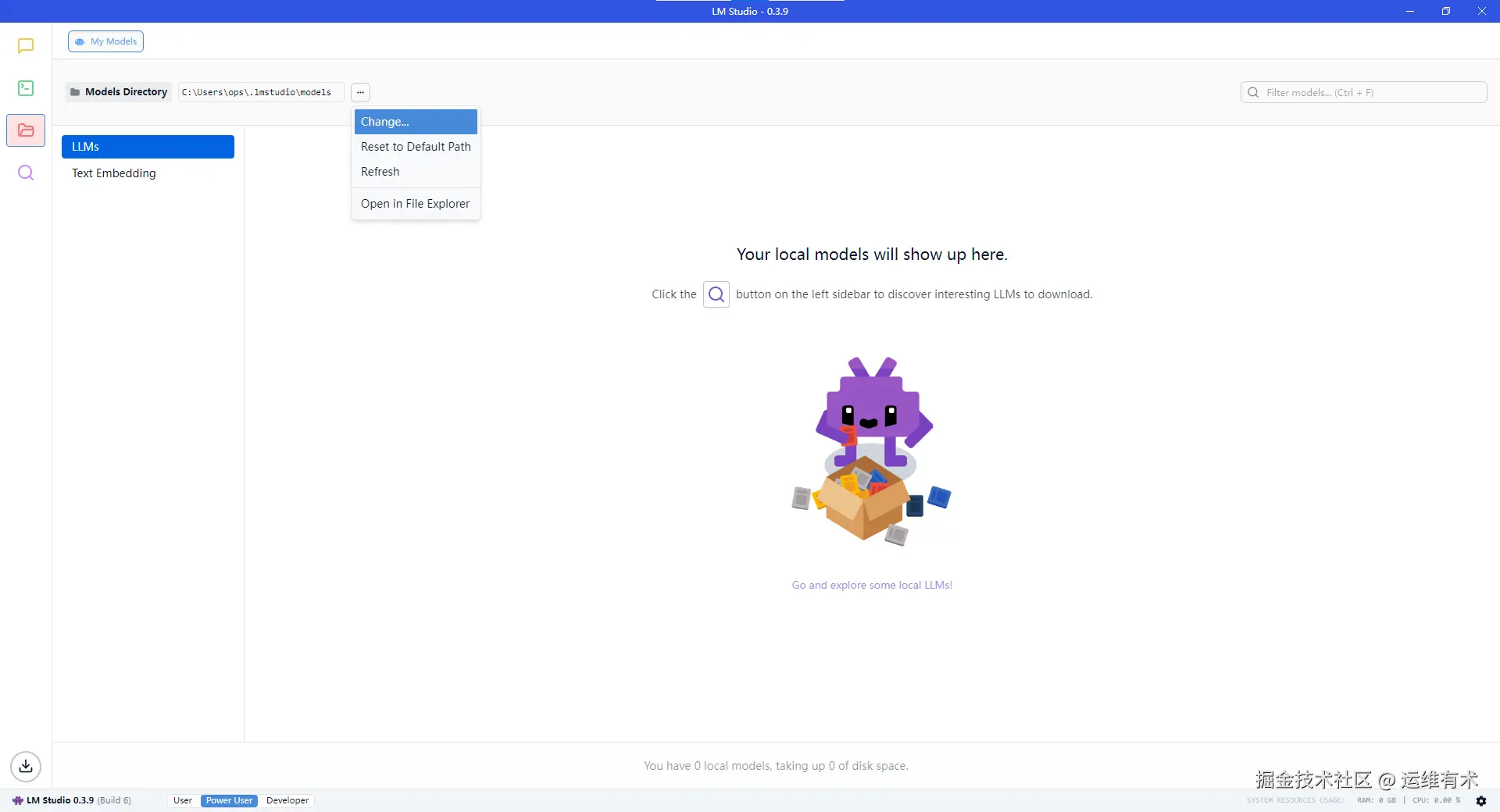
Task: Select the My Models folder sidebar icon
Action: (x=26, y=130)
